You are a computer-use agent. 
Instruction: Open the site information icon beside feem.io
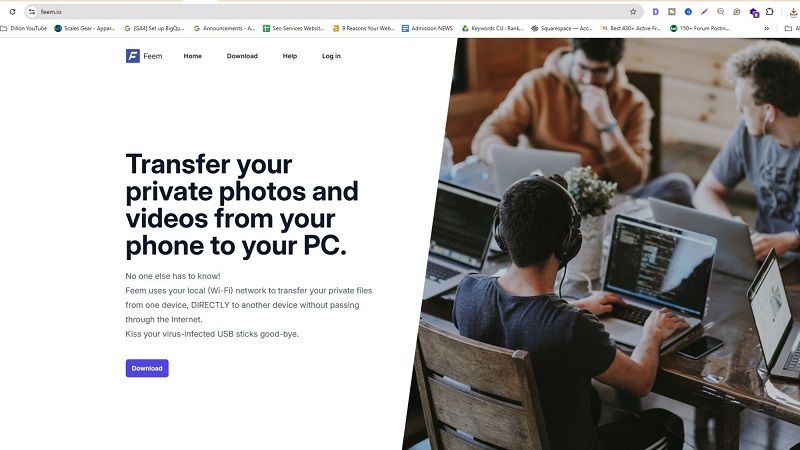32,12
